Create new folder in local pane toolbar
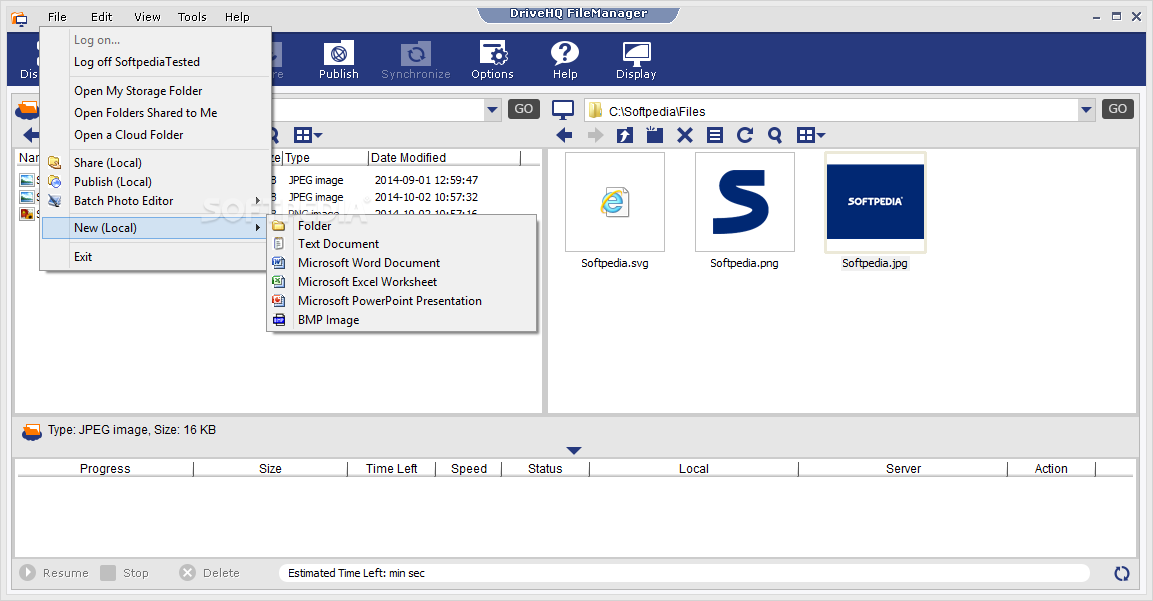 coord(654,135)
